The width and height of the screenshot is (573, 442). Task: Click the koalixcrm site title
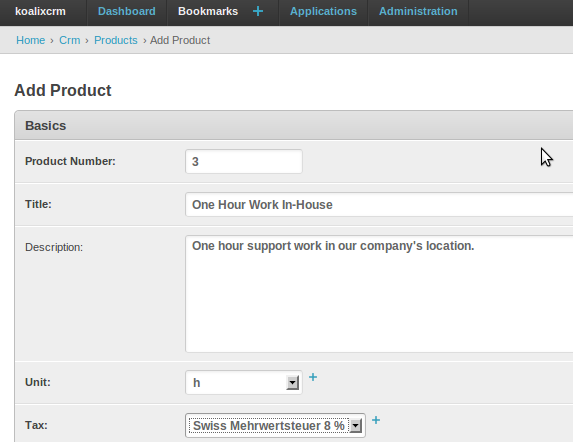pos(40,11)
